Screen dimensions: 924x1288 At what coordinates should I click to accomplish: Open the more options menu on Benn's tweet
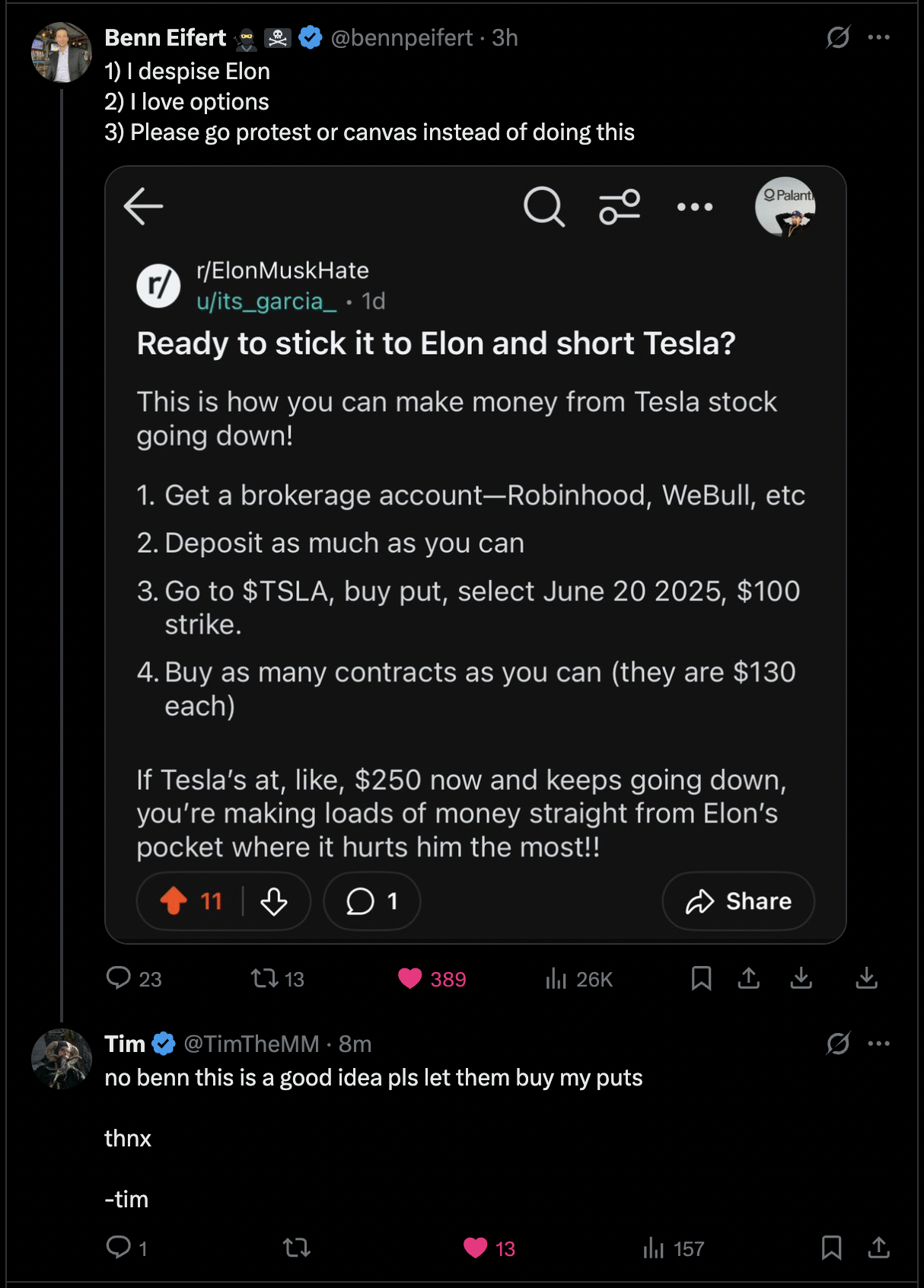coord(878,37)
